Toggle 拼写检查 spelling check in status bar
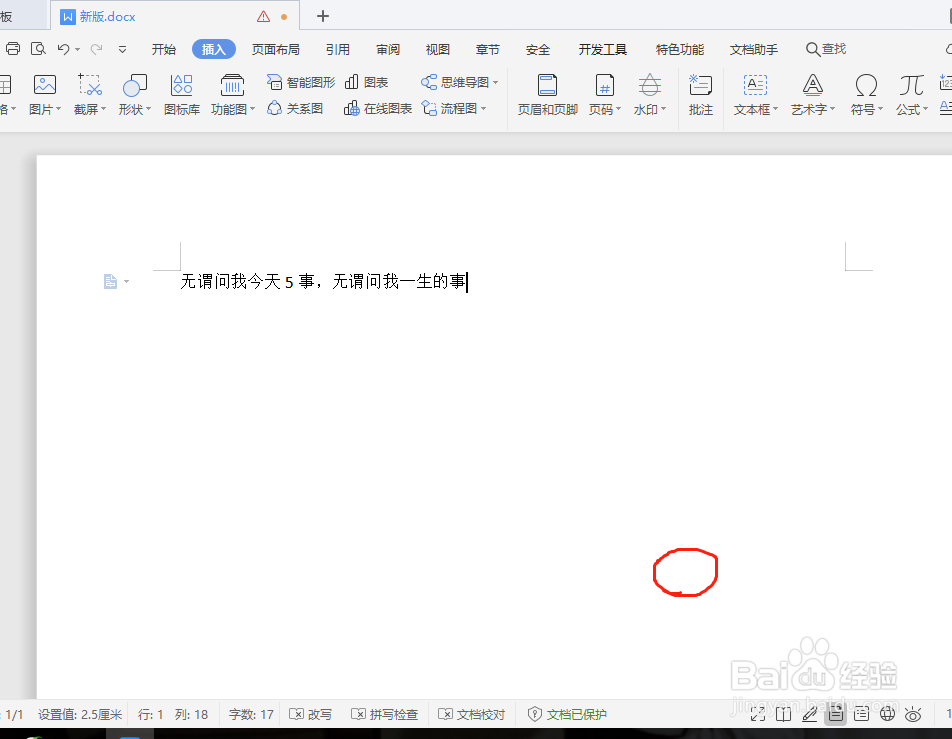The width and height of the screenshot is (952, 739). (x=386, y=714)
